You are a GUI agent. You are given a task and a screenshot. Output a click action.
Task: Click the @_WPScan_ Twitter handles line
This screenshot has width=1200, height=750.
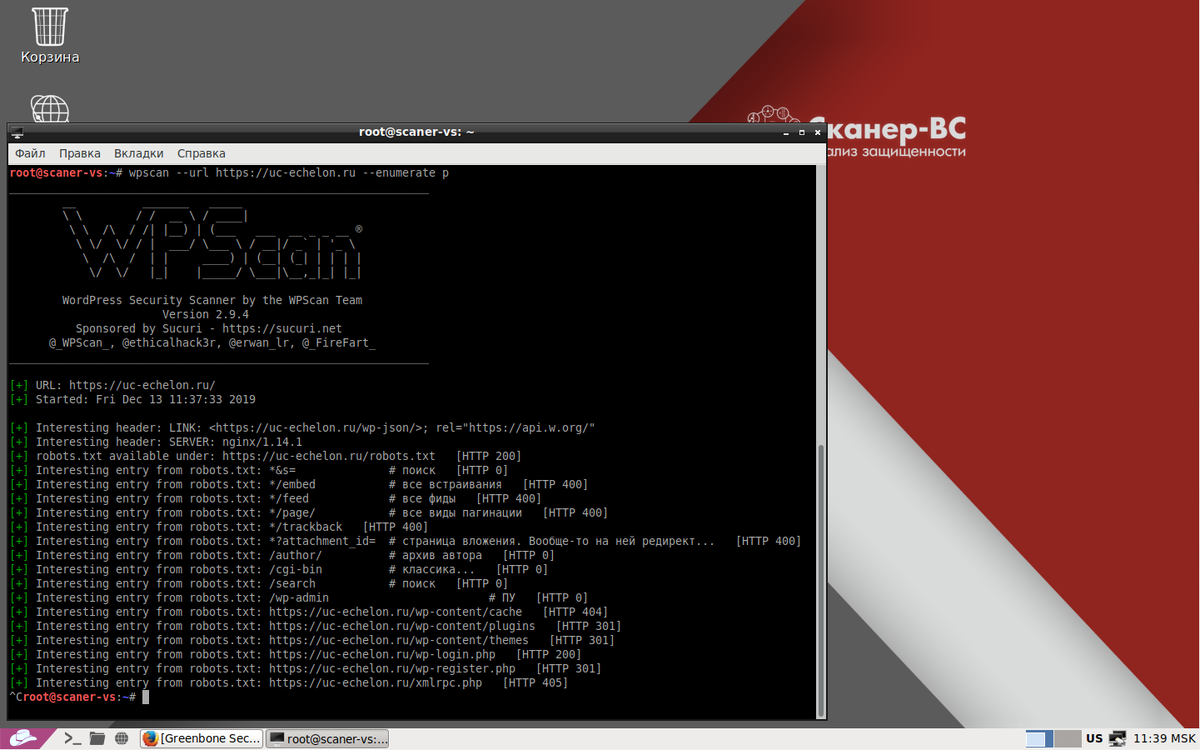(x=212, y=342)
